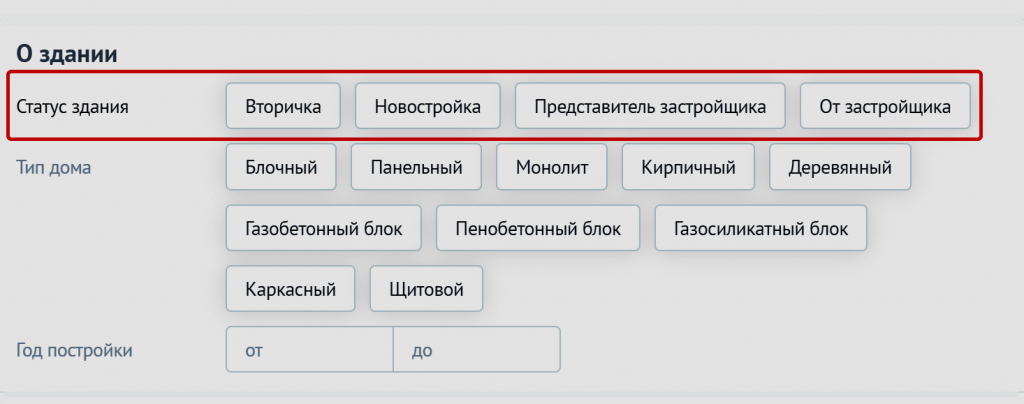Viewport: 1024px width, 404px height.
Task: Click the Год постройки label
Action: [74, 350]
